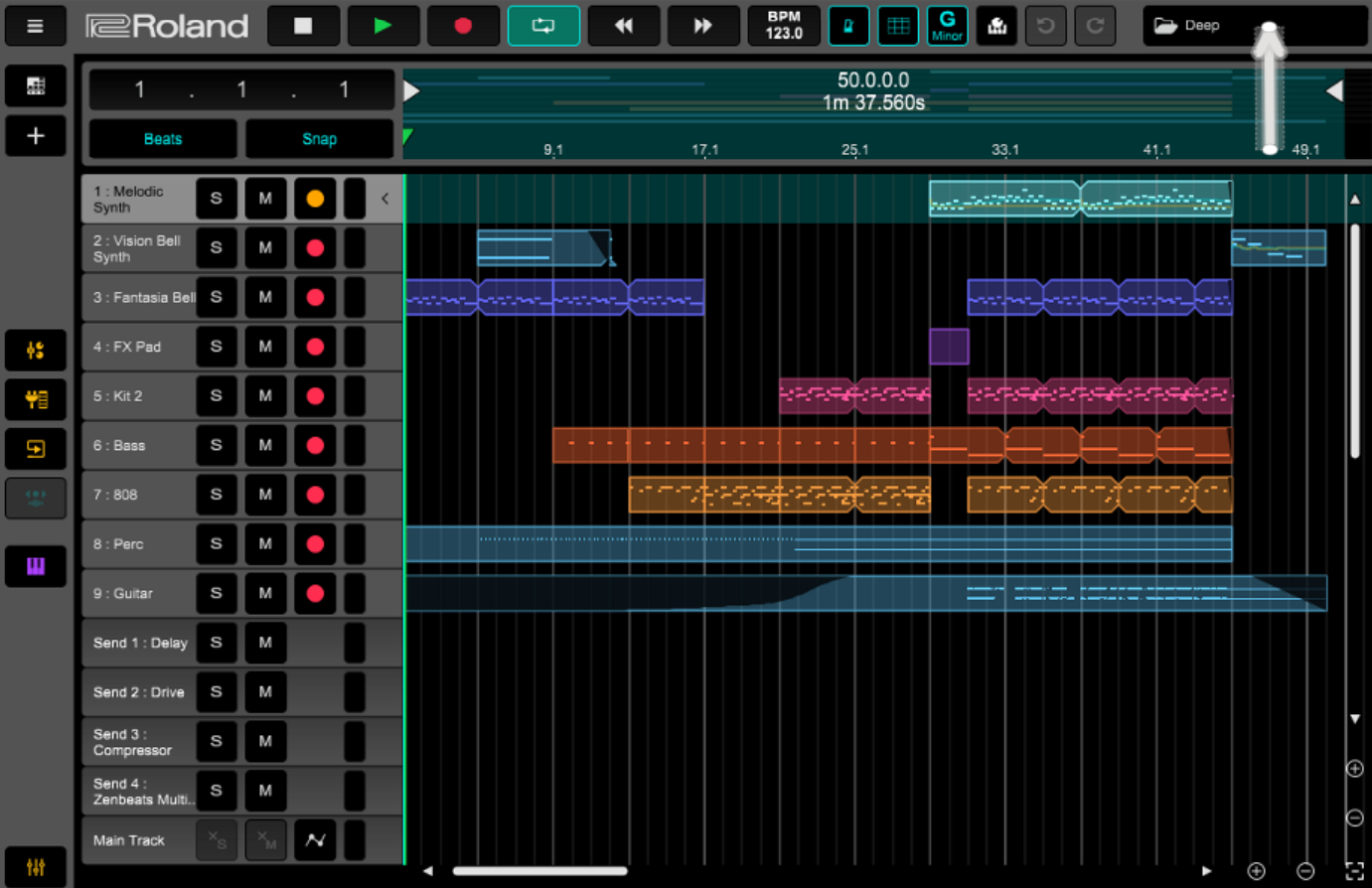Arm recording on the FX Pad track
Viewport: 1372px width, 888px height.
[315, 347]
